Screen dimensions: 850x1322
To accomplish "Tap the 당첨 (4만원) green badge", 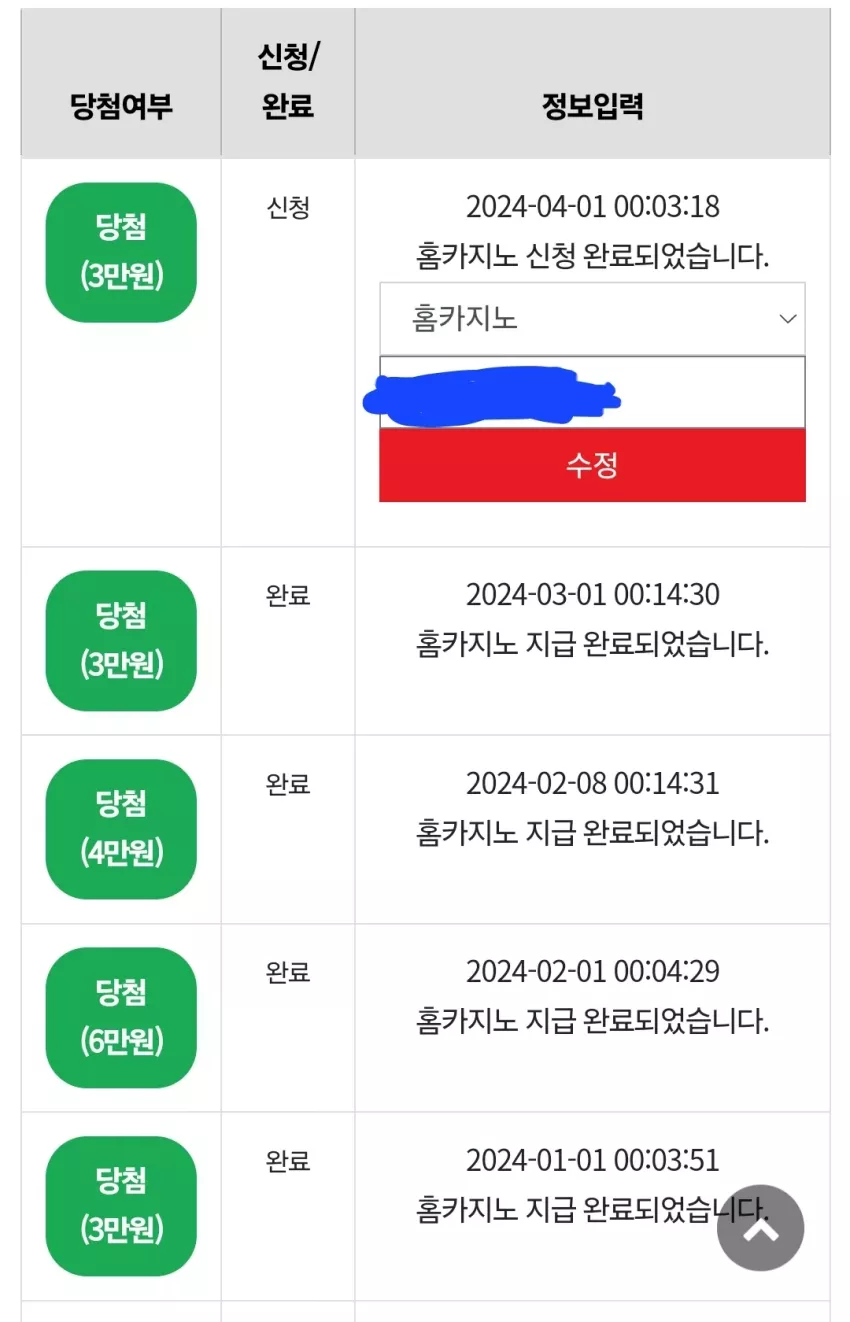I will pos(121,829).
